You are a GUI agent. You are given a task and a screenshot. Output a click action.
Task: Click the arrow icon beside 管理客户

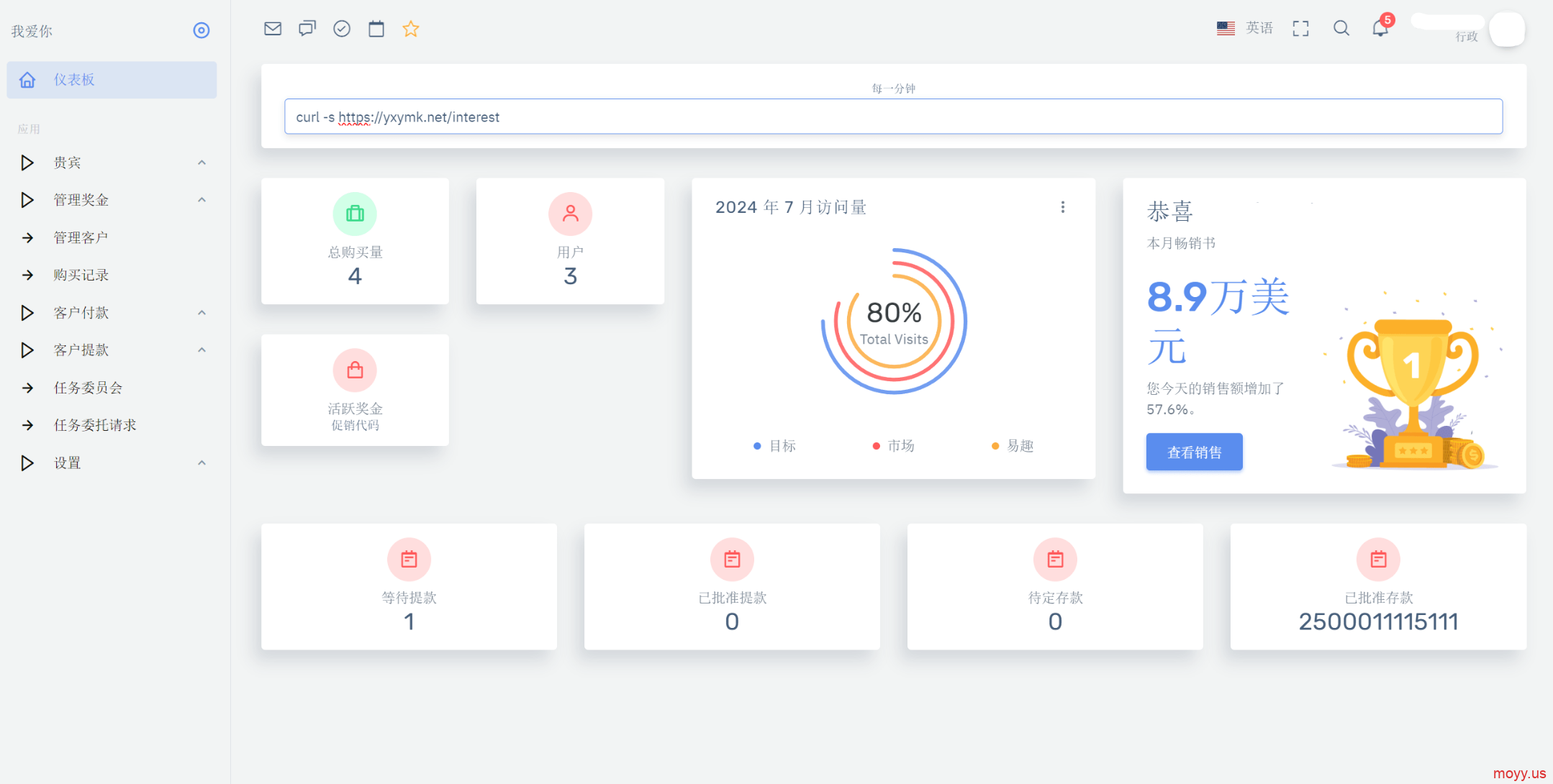[x=27, y=237]
